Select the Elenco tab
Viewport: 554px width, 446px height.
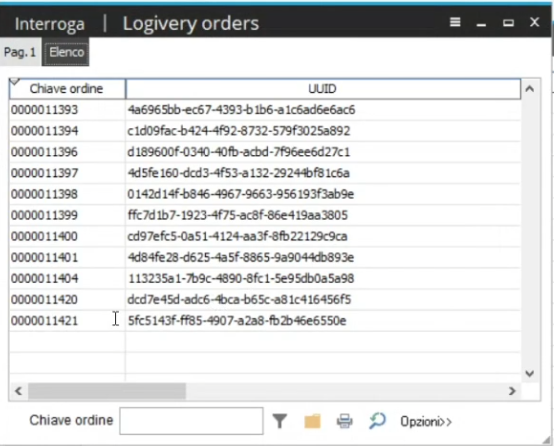[66, 52]
